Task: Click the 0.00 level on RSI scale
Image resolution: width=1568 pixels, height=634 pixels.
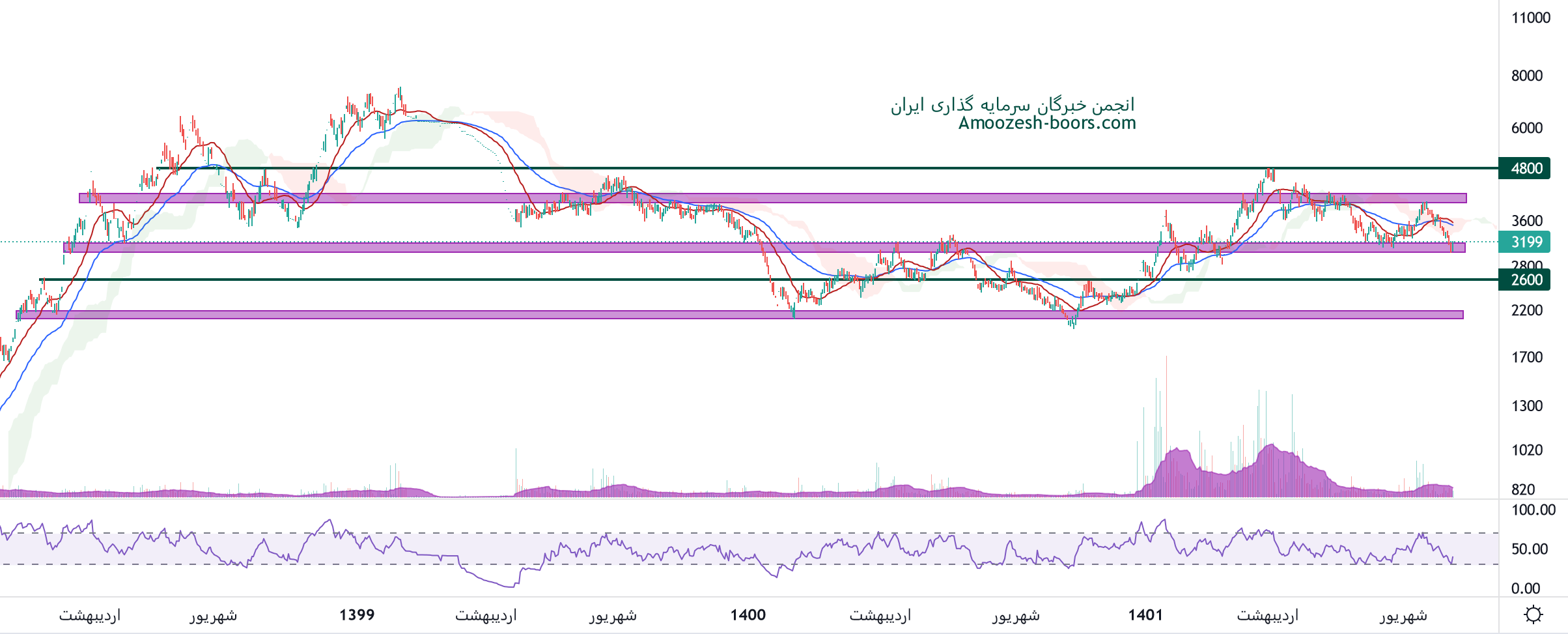Action: 1525,588
